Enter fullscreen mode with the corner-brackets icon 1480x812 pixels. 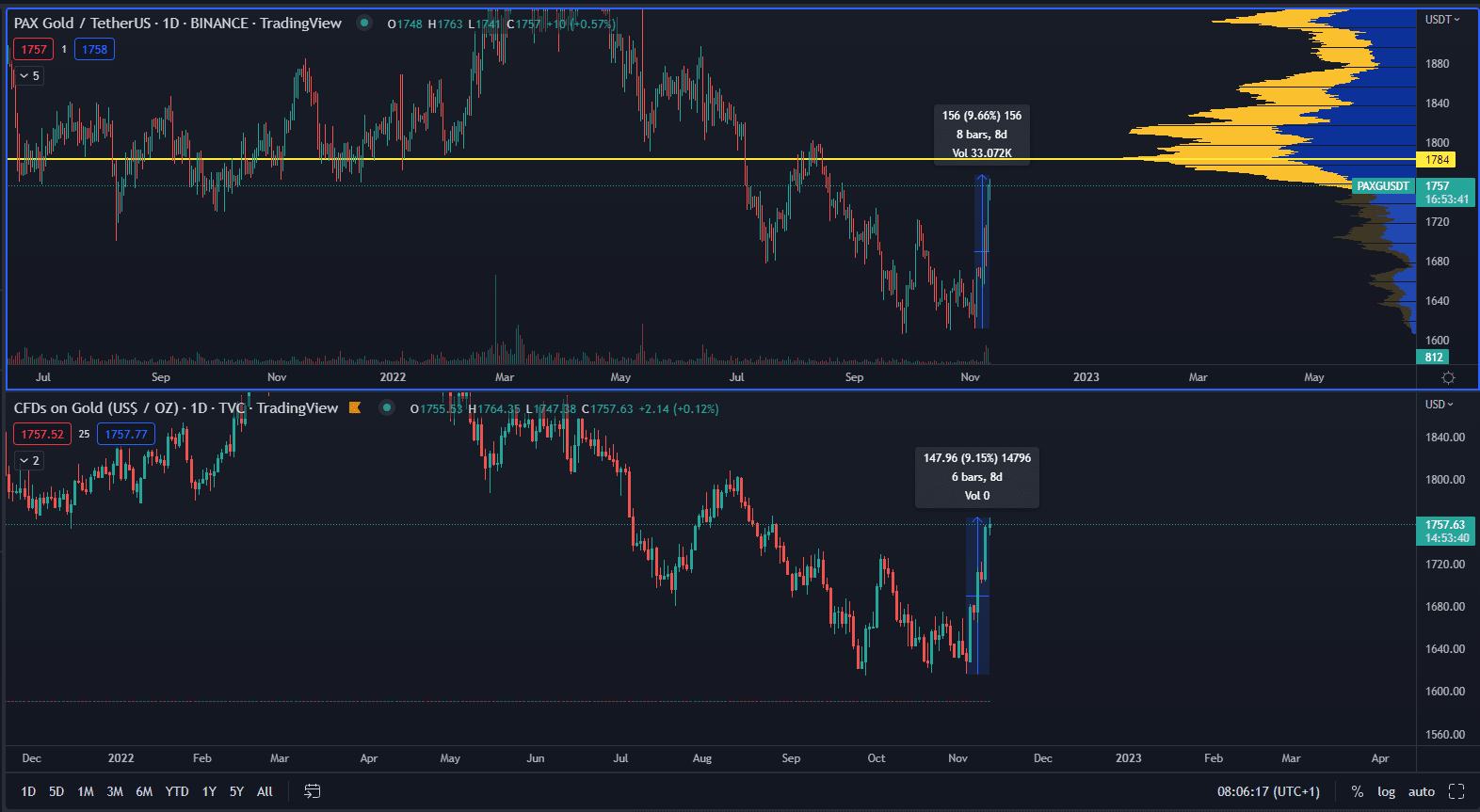[x=1456, y=791]
